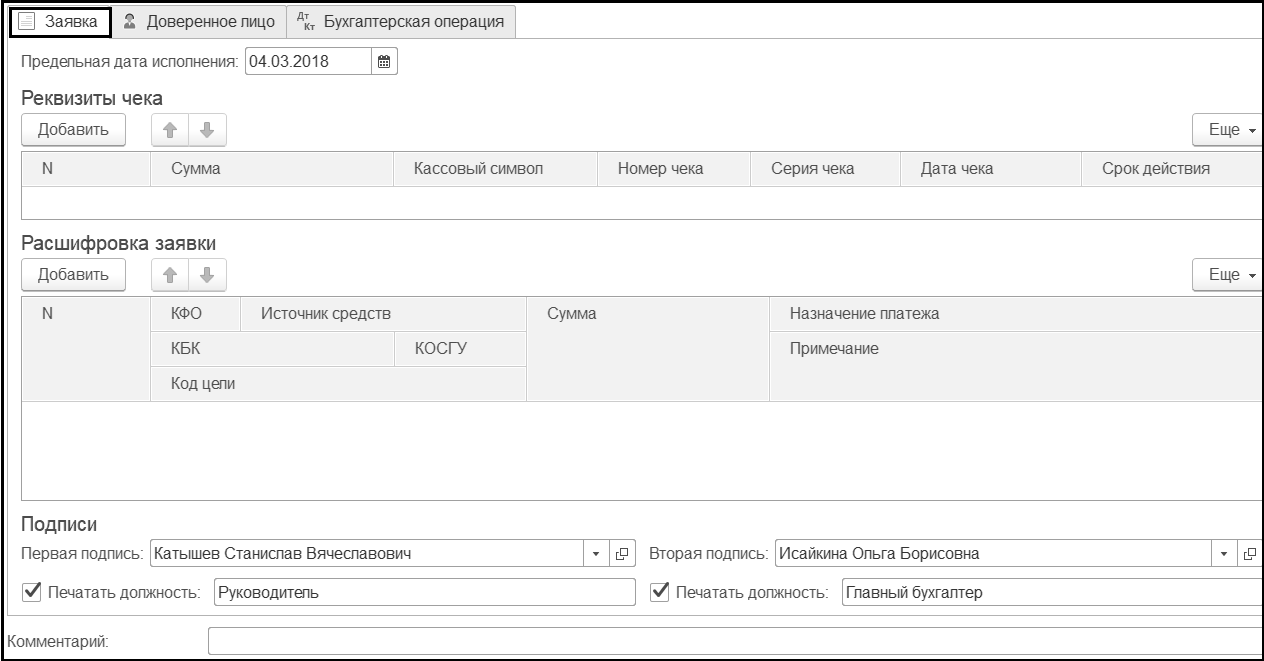Click 'Добавить' under Реквизиты чека
Viewport: 1264px width, 661px height.
[73, 130]
